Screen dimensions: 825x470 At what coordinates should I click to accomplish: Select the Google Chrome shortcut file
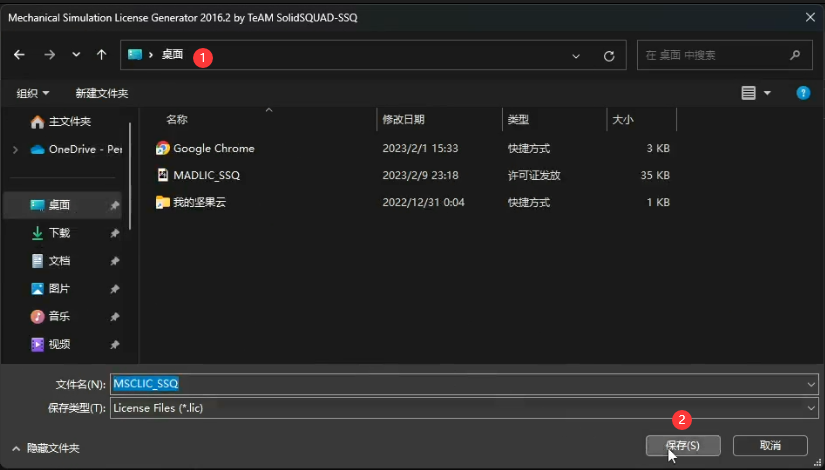coord(214,148)
